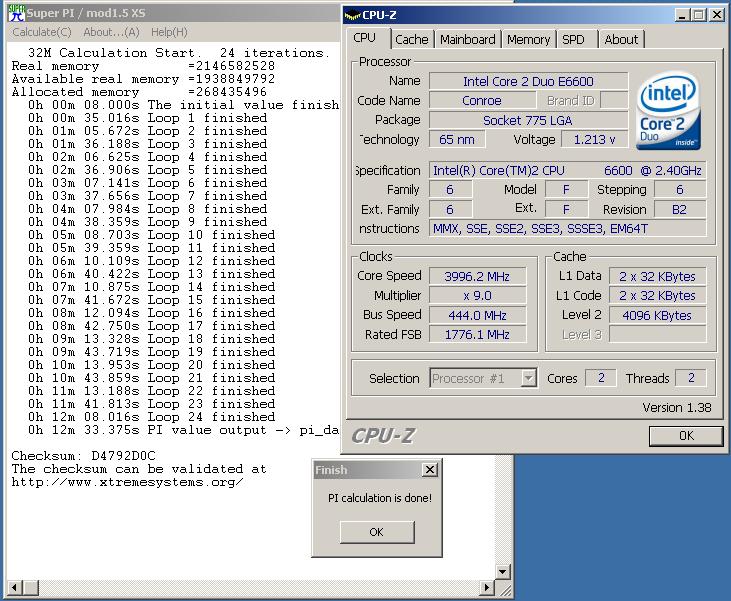The height and width of the screenshot is (601, 731).
Task: Click the Core Speed value 3996.2 MHz
Action: pos(477,276)
